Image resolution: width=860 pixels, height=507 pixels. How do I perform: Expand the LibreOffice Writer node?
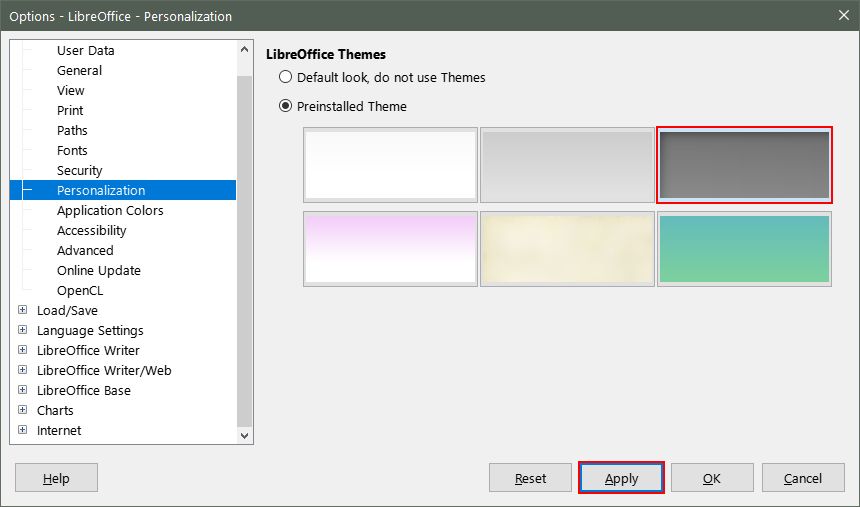point(22,350)
